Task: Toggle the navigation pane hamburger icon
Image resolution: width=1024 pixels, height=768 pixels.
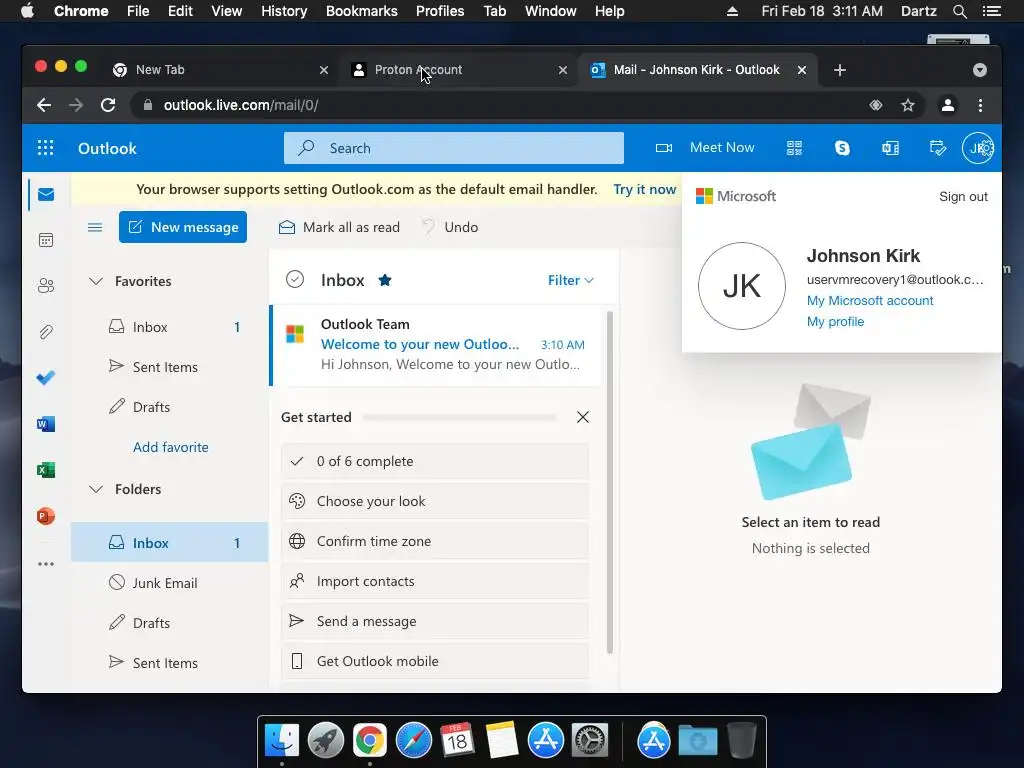Action: pos(95,227)
